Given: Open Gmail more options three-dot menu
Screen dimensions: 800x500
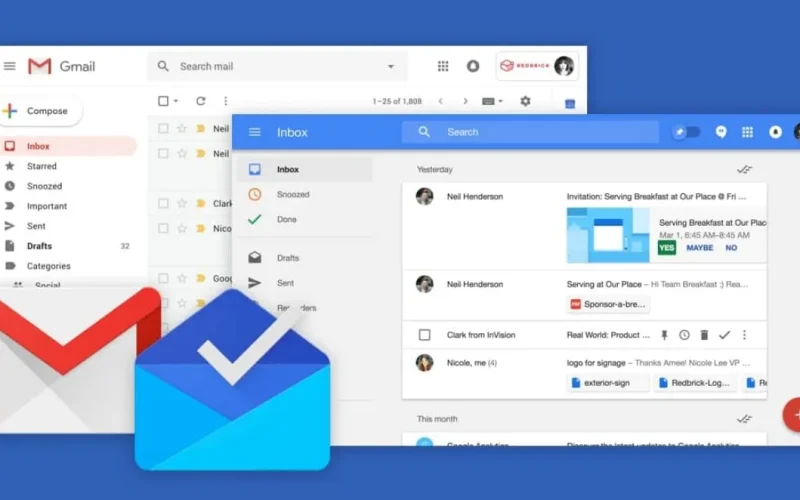Looking at the screenshot, I should click(226, 101).
